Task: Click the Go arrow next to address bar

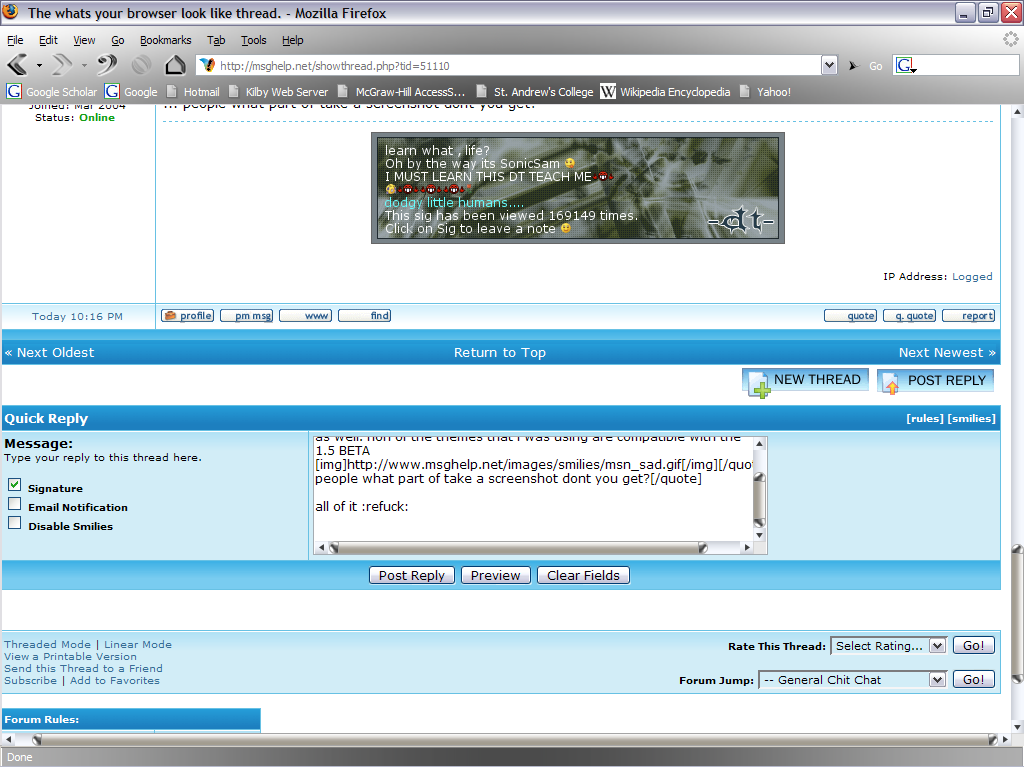Action: point(853,65)
